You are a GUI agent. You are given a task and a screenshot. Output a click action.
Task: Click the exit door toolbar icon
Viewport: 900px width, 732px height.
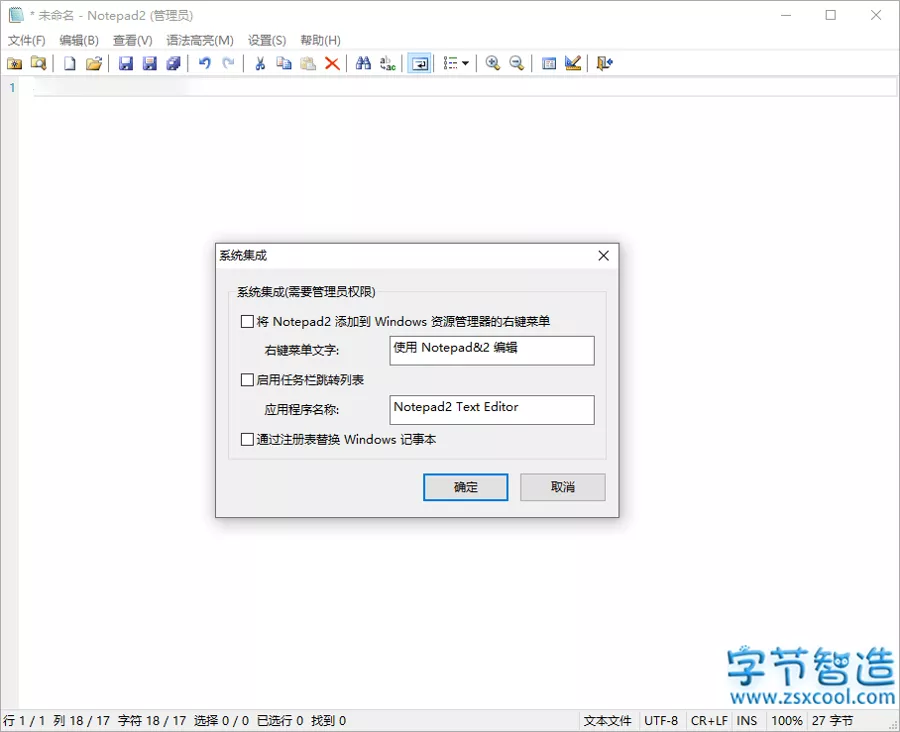(x=604, y=63)
